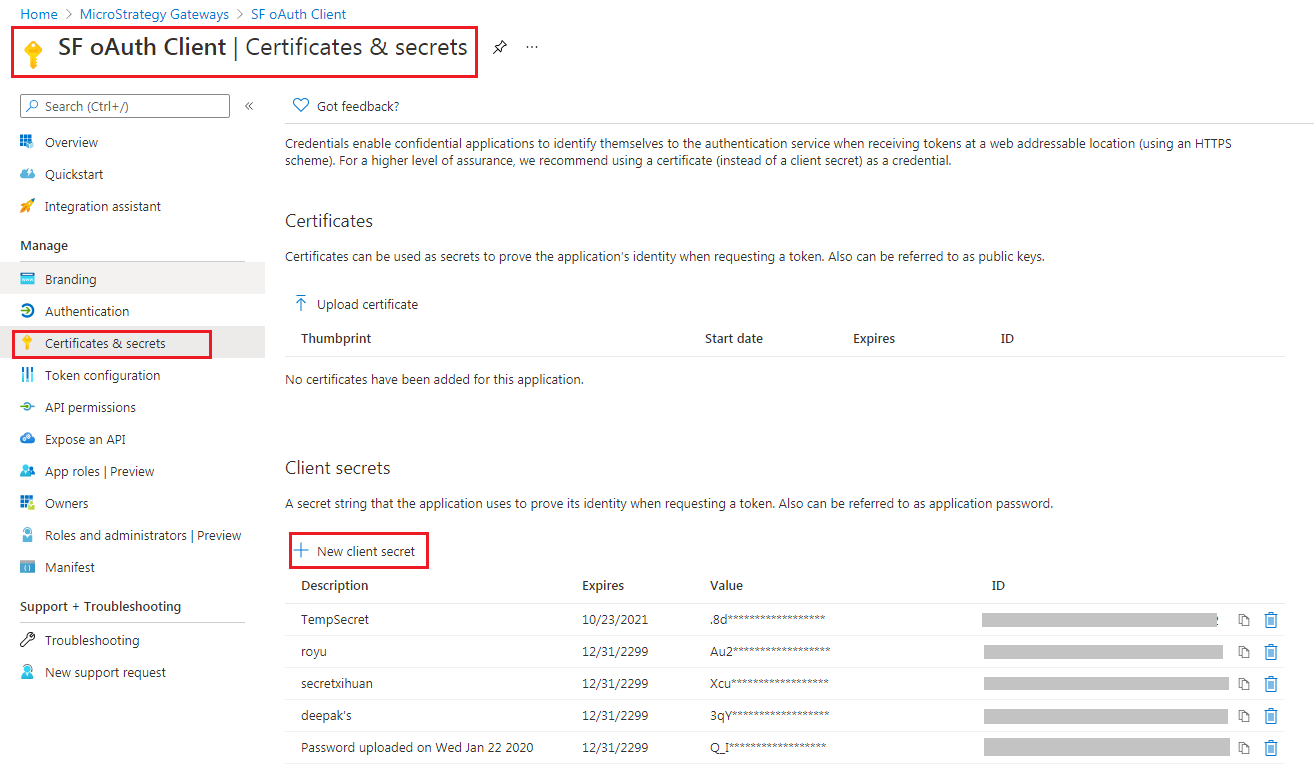Viewport: 1314px width, 777px height.
Task: Copy the deepak's secret ID
Action: [x=1244, y=716]
